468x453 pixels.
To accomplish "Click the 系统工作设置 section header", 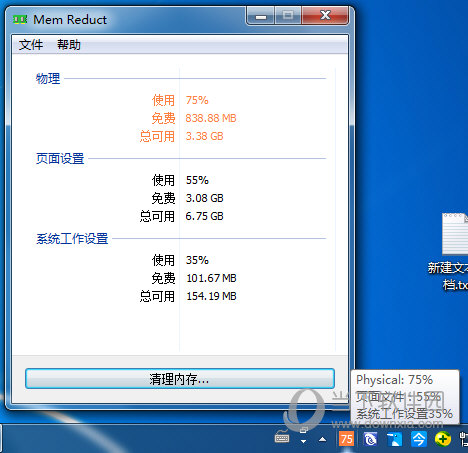I will [72, 239].
